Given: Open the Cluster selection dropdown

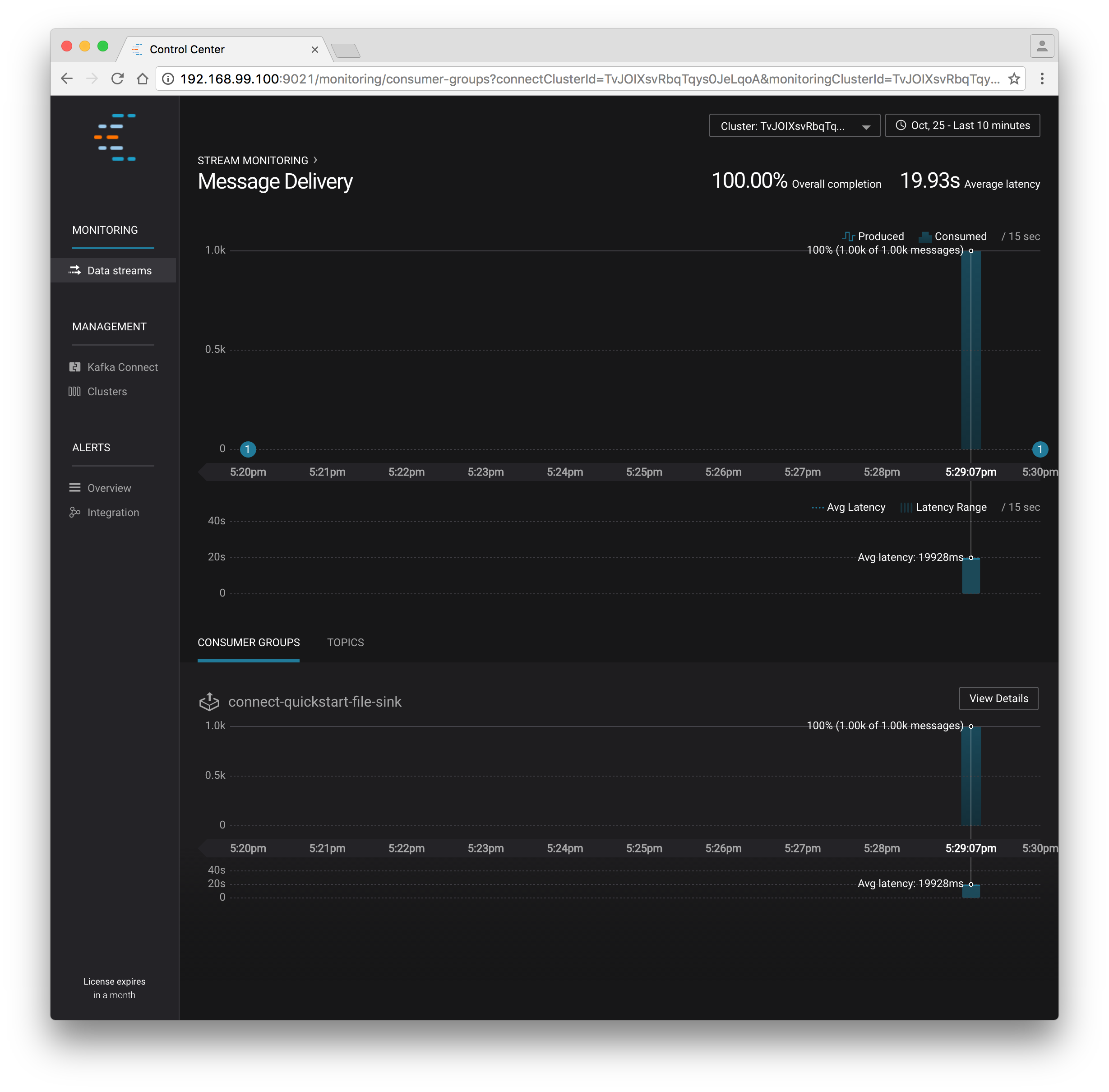Looking at the screenshot, I should click(794, 125).
